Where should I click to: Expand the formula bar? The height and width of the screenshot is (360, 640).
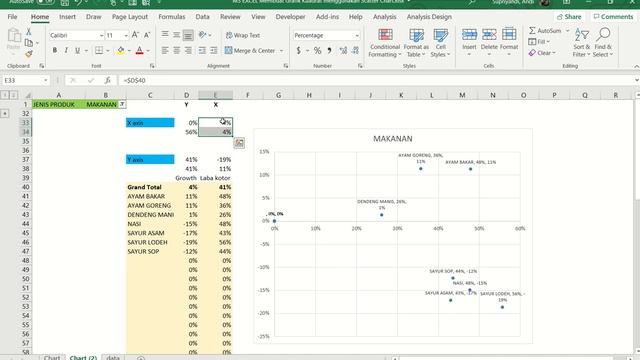pyautogui.click(x=636, y=80)
